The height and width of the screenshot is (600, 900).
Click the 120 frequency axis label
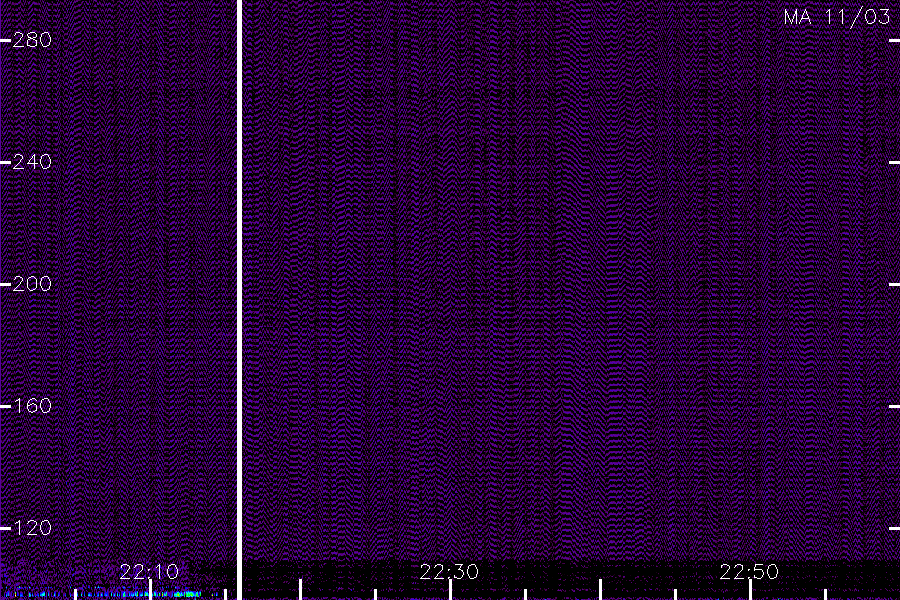32,528
